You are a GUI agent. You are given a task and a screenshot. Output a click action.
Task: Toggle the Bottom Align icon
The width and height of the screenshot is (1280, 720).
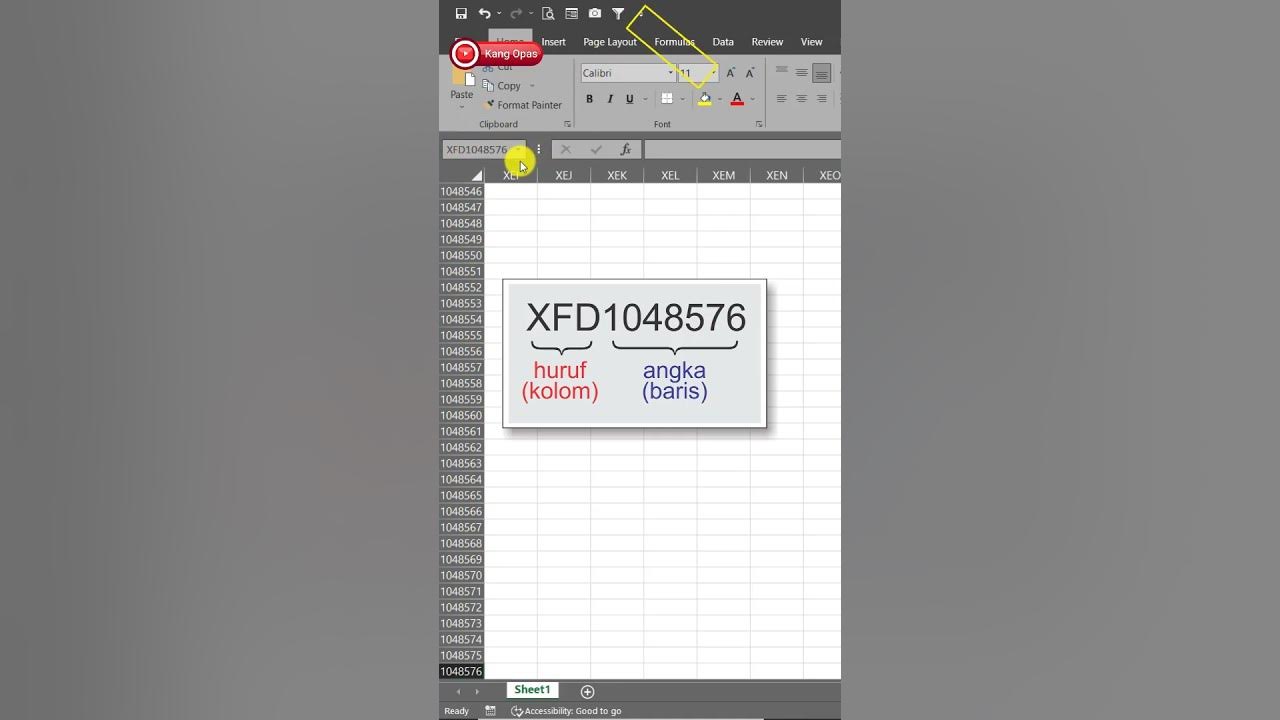point(821,73)
